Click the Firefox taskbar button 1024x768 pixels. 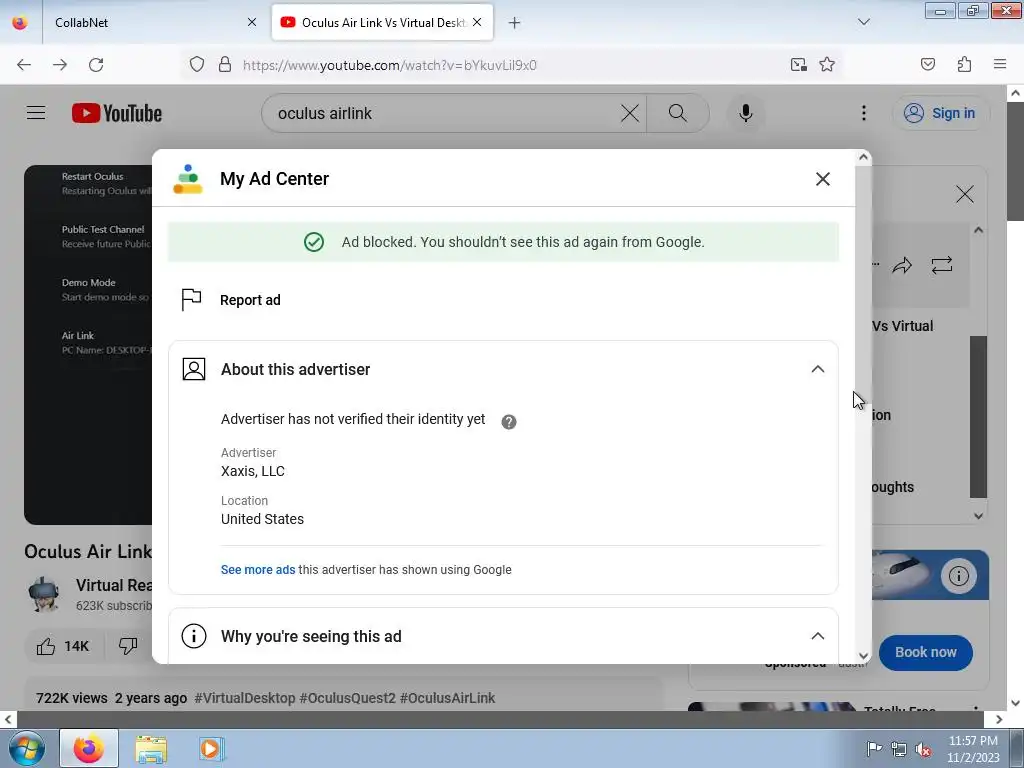point(89,749)
